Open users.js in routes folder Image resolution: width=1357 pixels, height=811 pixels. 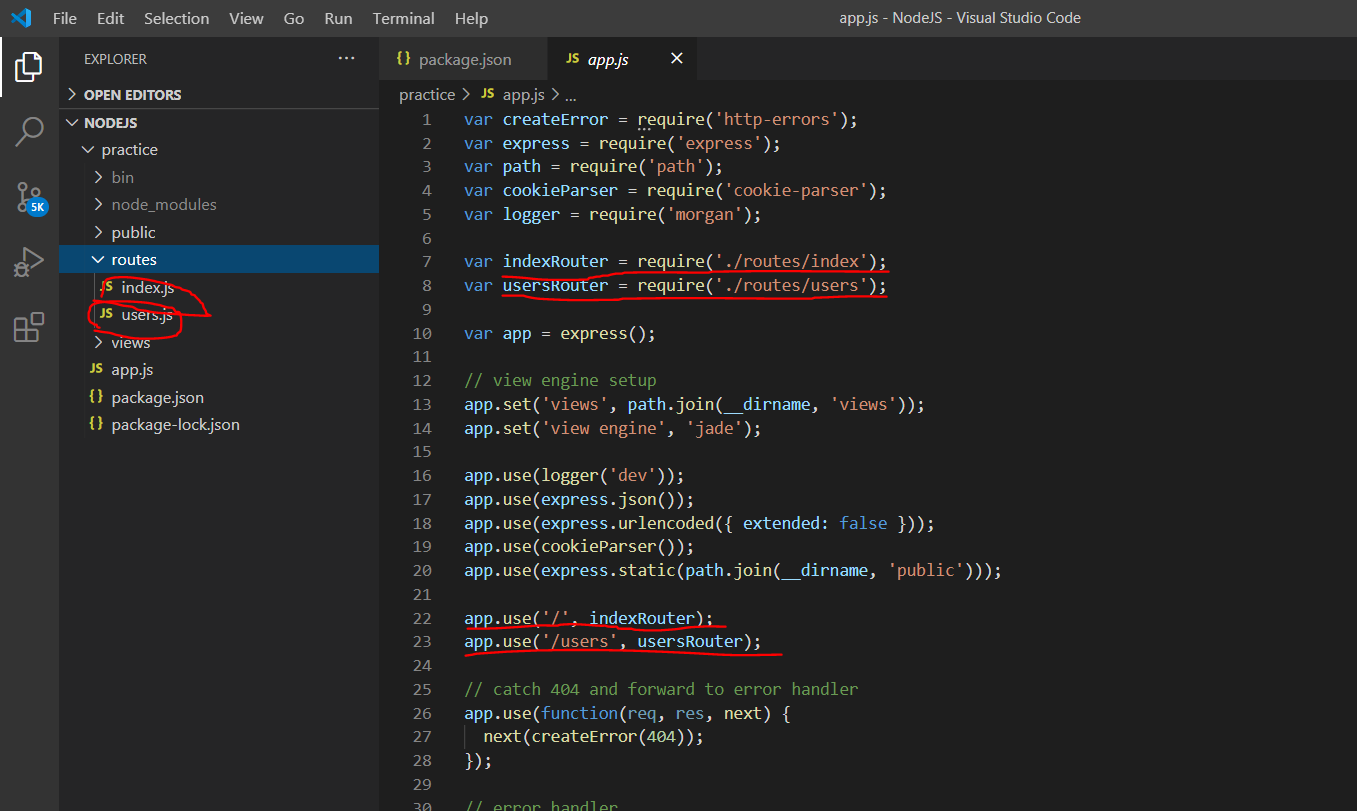point(219,315)
